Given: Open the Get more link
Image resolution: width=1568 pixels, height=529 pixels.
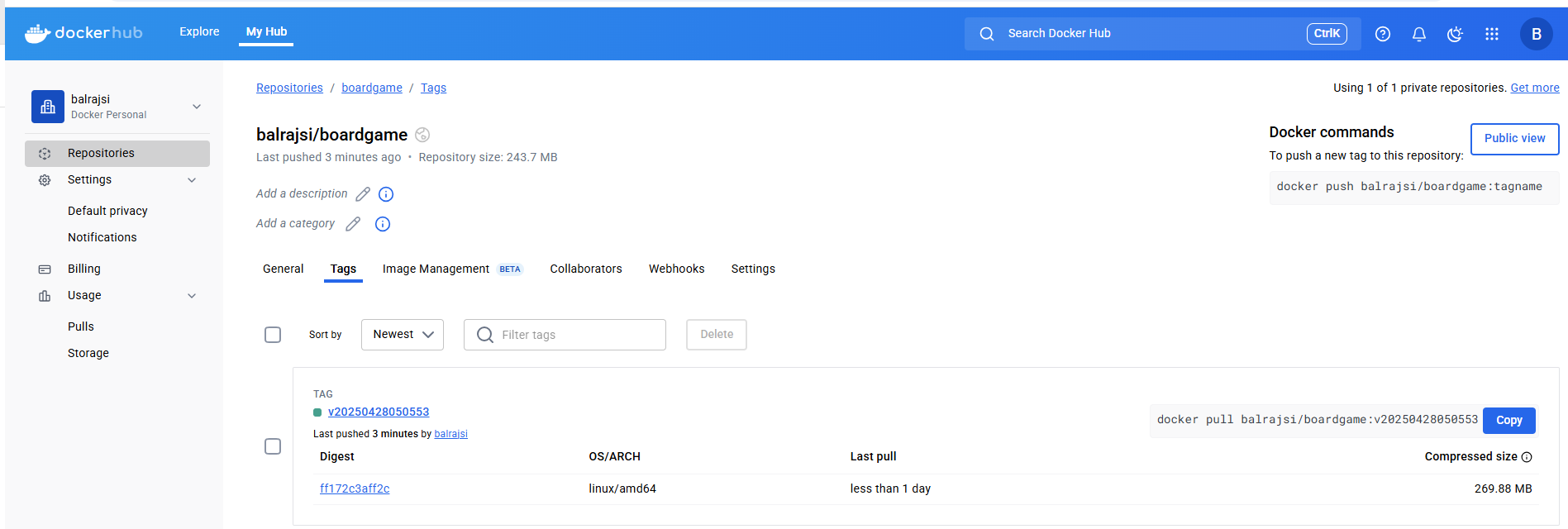Looking at the screenshot, I should [1535, 88].
